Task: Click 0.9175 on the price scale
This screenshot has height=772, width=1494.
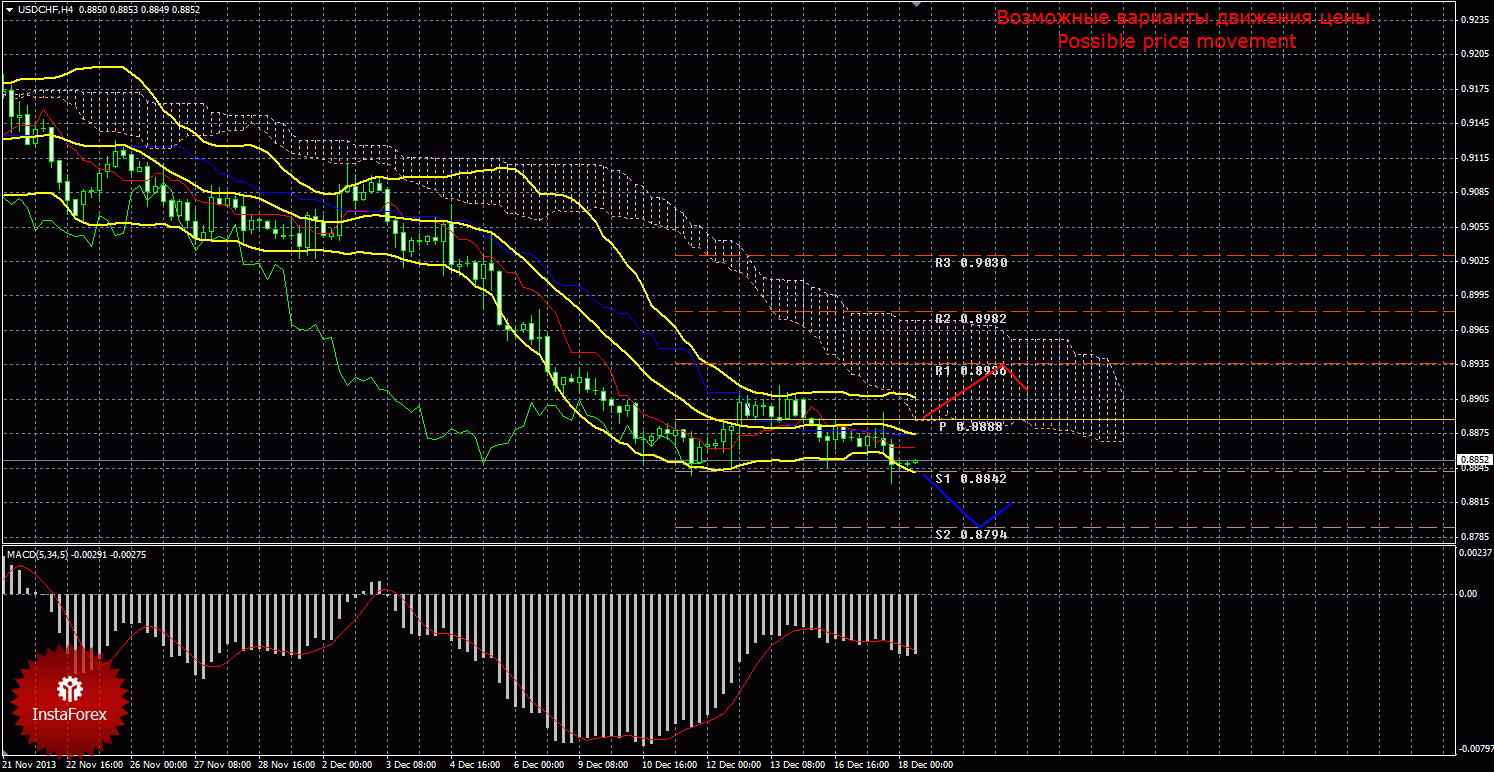Action: point(1473,89)
